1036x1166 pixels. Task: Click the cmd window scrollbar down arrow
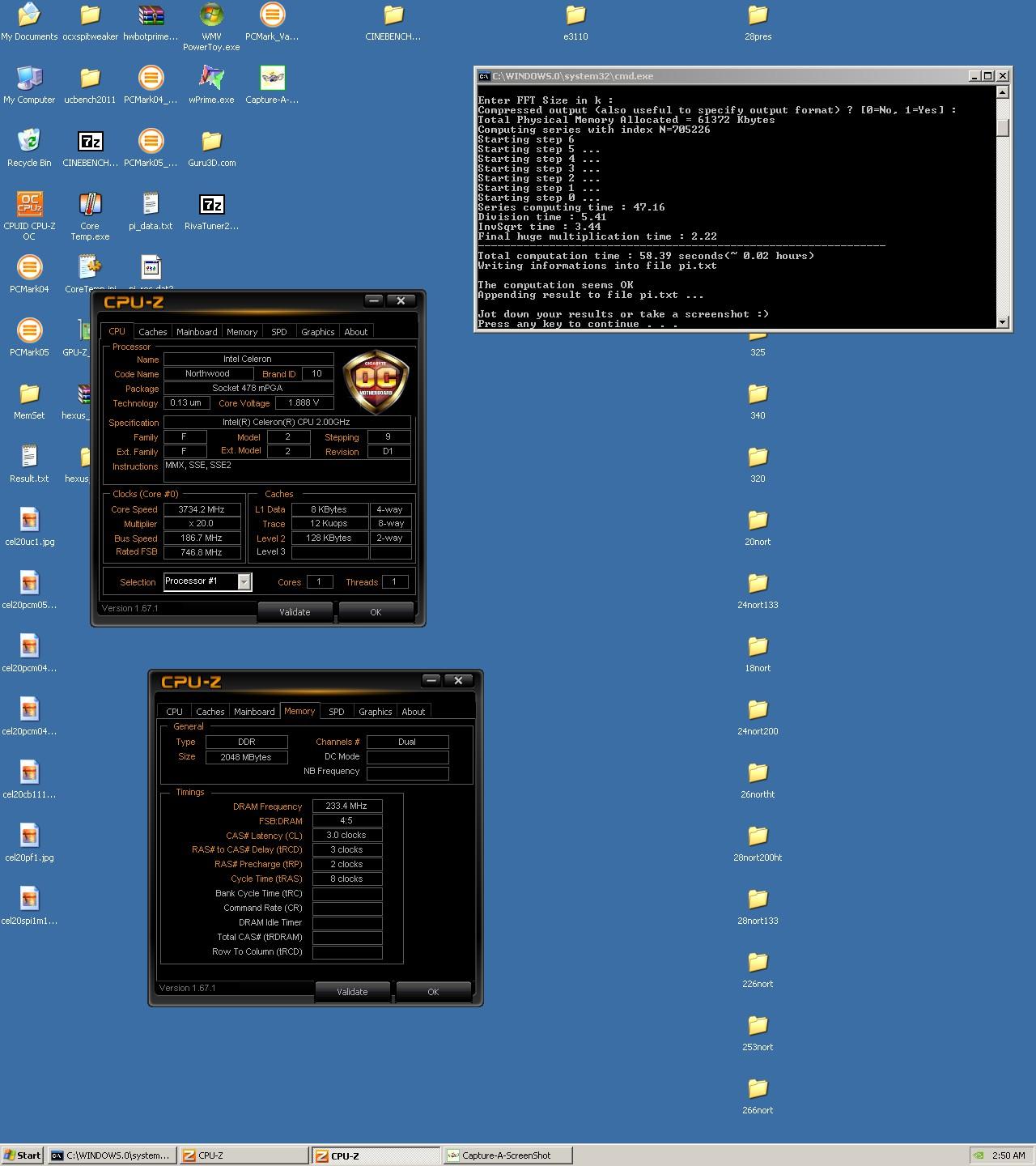[1003, 321]
